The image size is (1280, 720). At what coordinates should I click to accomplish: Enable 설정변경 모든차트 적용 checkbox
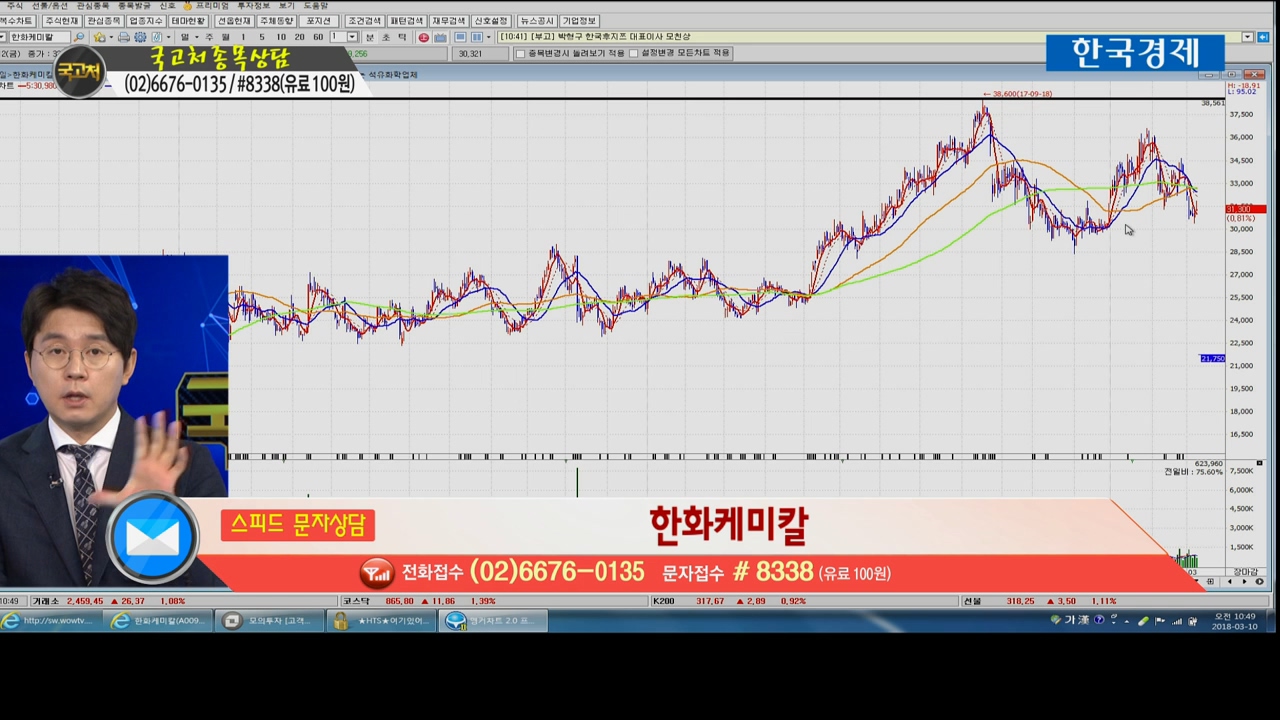tap(634, 53)
